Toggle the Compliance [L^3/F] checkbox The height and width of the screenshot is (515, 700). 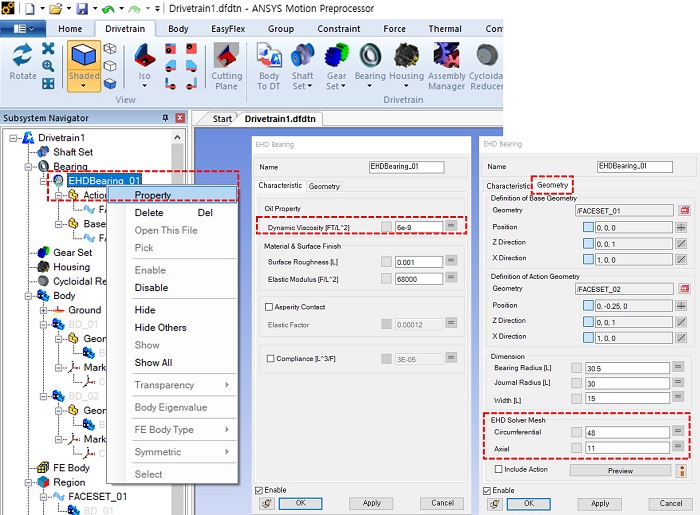coord(270,358)
